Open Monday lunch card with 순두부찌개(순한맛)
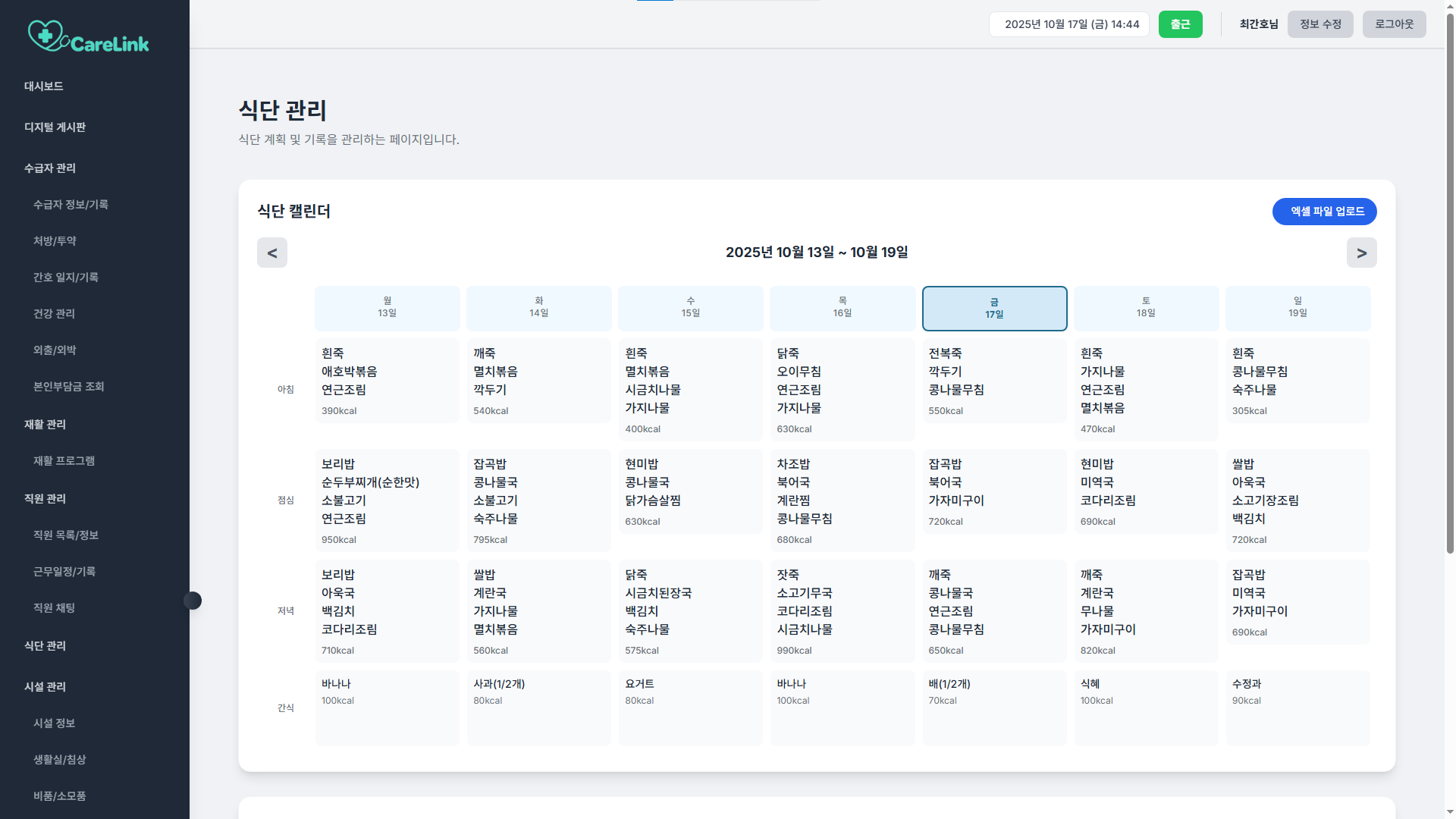The height and width of the screenshot is (819, 1456). pyautogui.click(x=387, y=500)
